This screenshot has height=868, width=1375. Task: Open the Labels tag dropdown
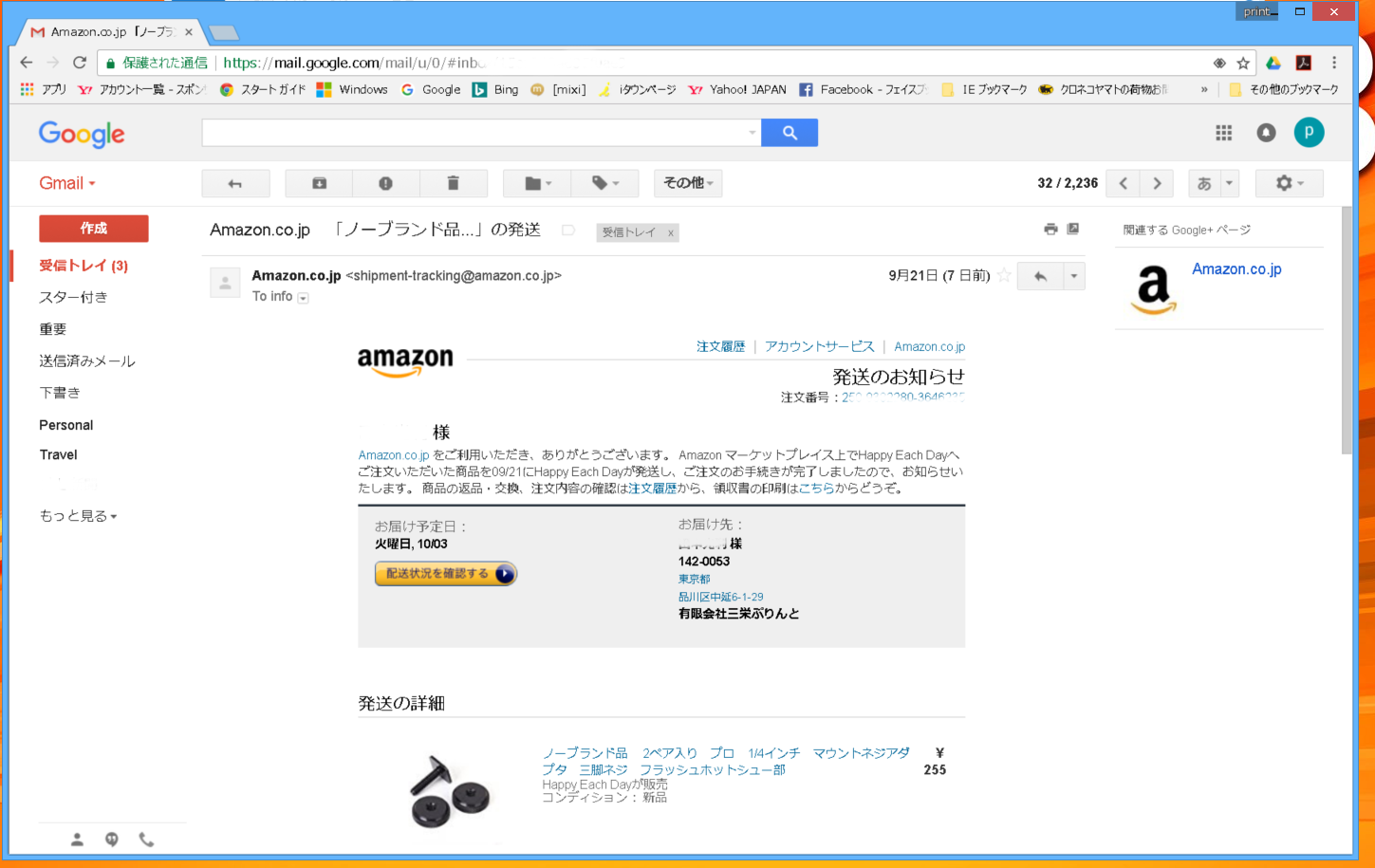coord(604,183)
